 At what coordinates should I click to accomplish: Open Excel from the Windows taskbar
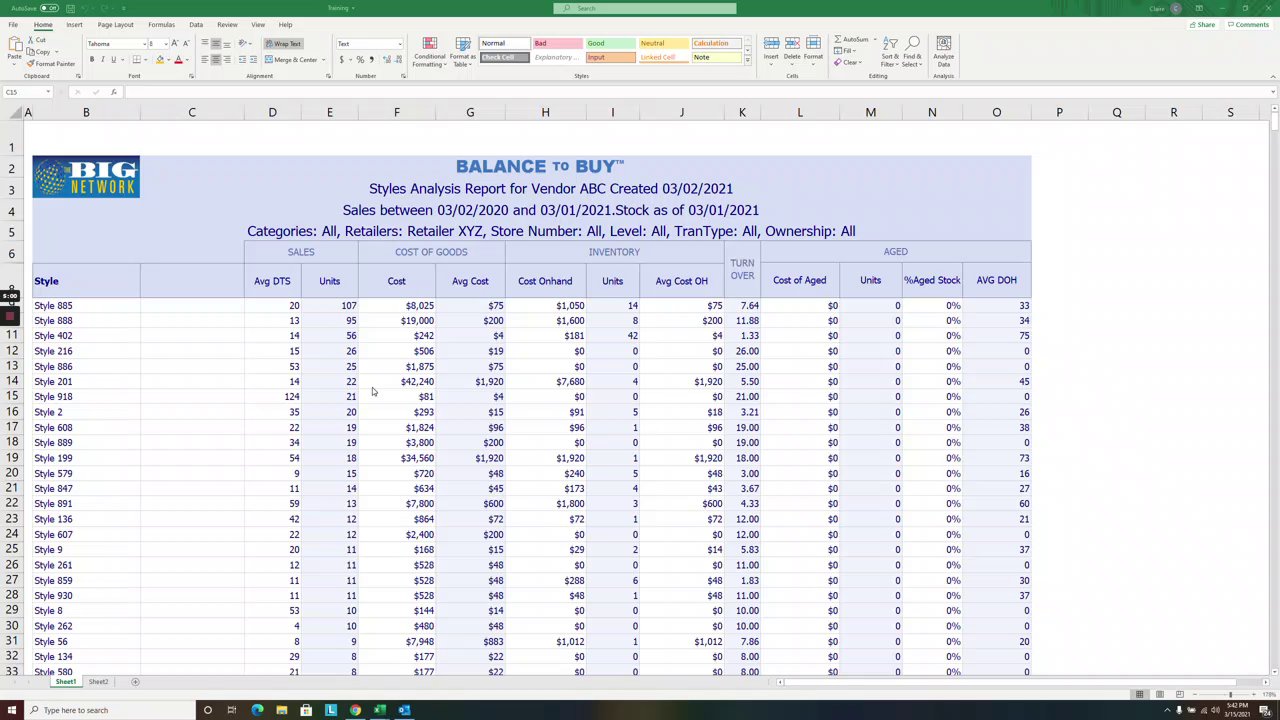click(x=380, y=710)
